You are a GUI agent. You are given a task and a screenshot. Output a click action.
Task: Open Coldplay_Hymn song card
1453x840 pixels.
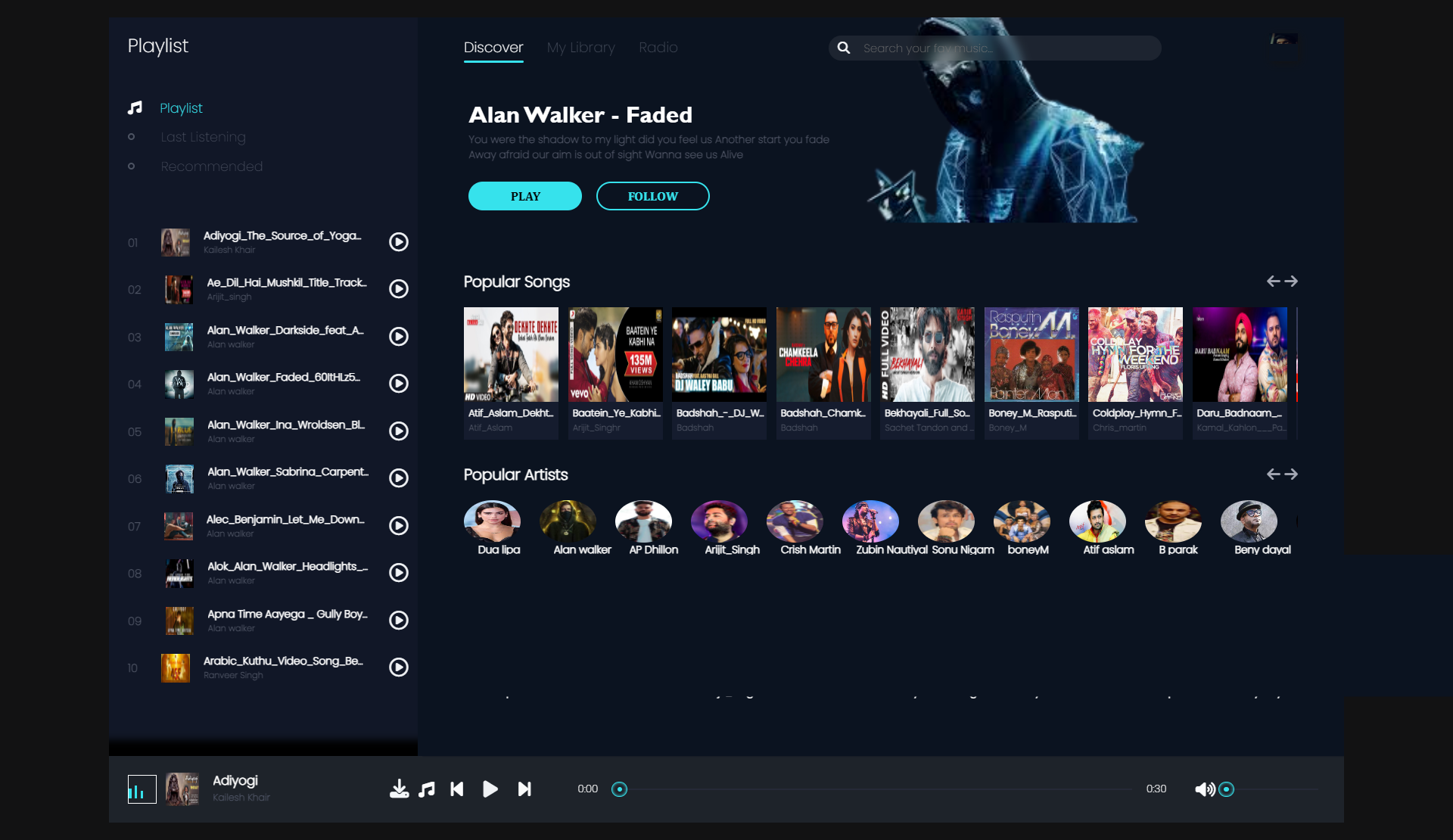tap(1135, 372)
